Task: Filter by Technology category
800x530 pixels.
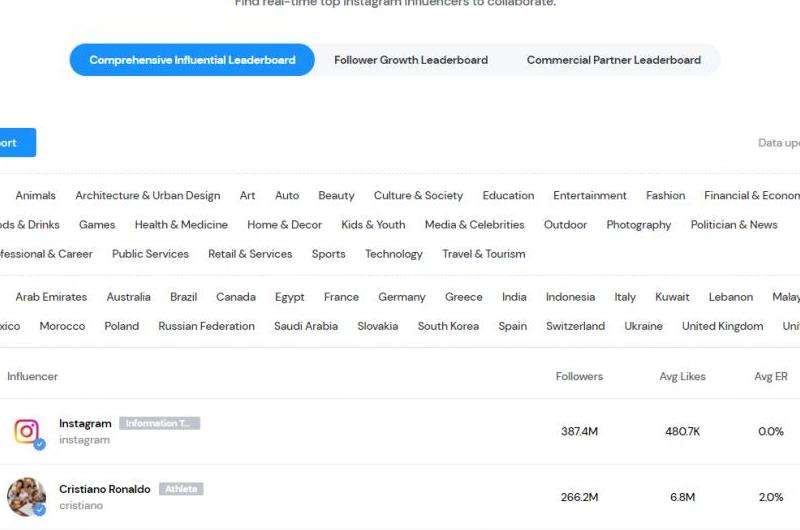Action: (x=393, y=254)
